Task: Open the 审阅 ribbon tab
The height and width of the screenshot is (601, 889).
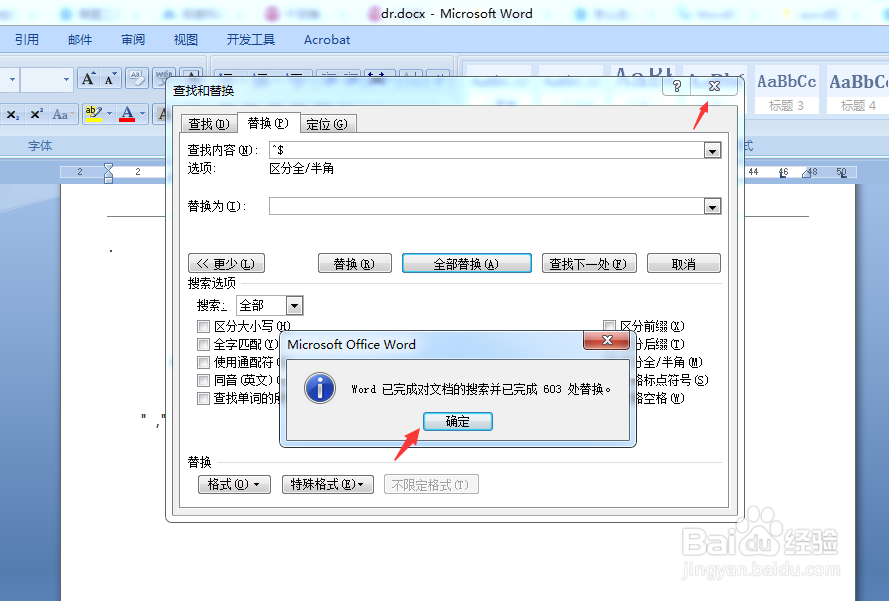Action: click(x=133, y=40)
